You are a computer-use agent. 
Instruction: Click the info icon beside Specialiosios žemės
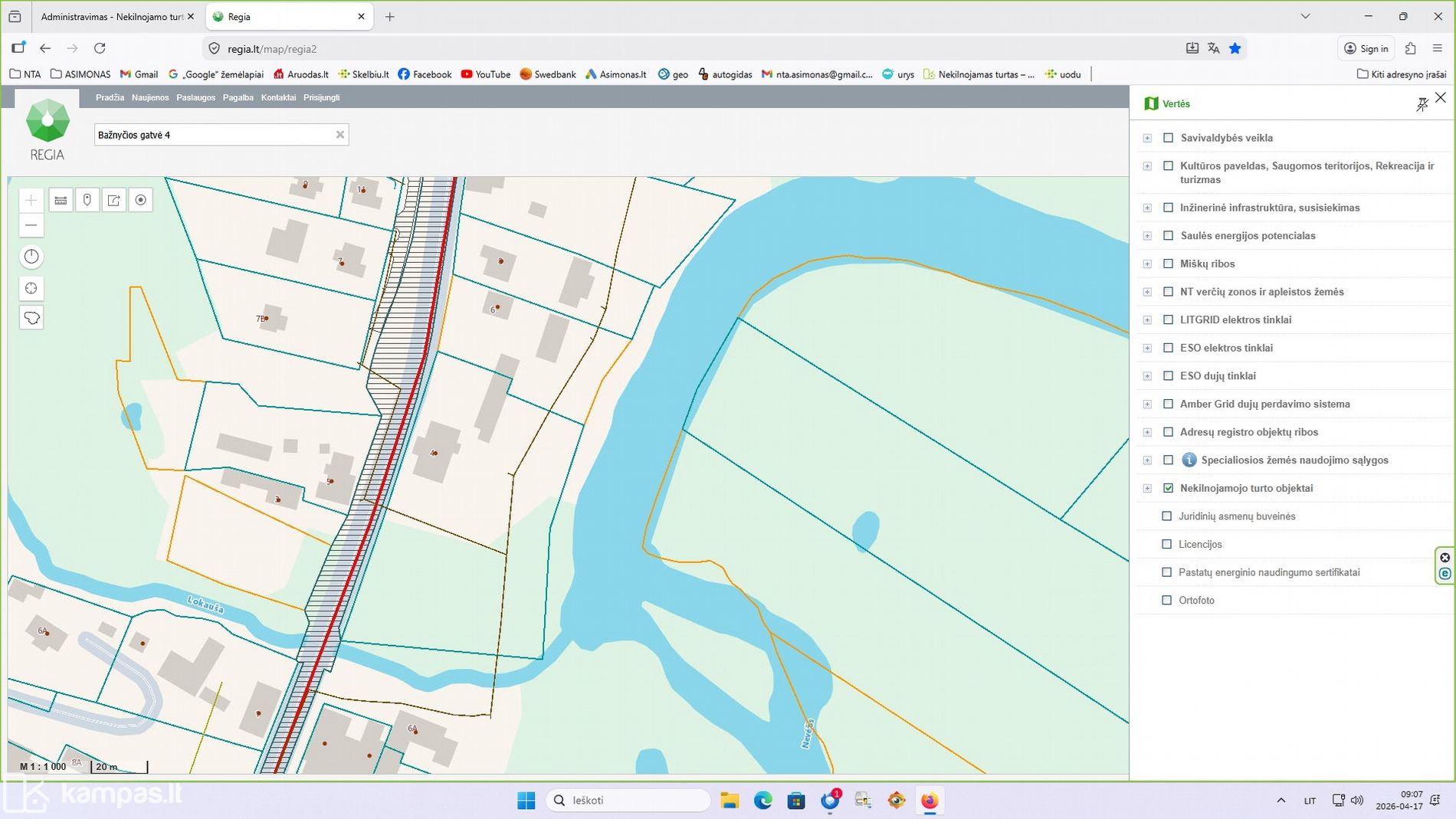[1189, 460]
